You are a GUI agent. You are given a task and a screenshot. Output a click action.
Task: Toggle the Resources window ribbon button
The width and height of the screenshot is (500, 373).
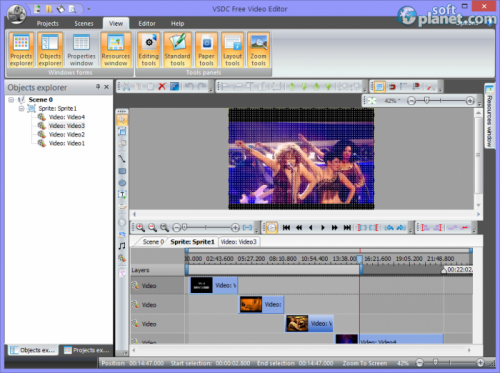click(115, 50)
